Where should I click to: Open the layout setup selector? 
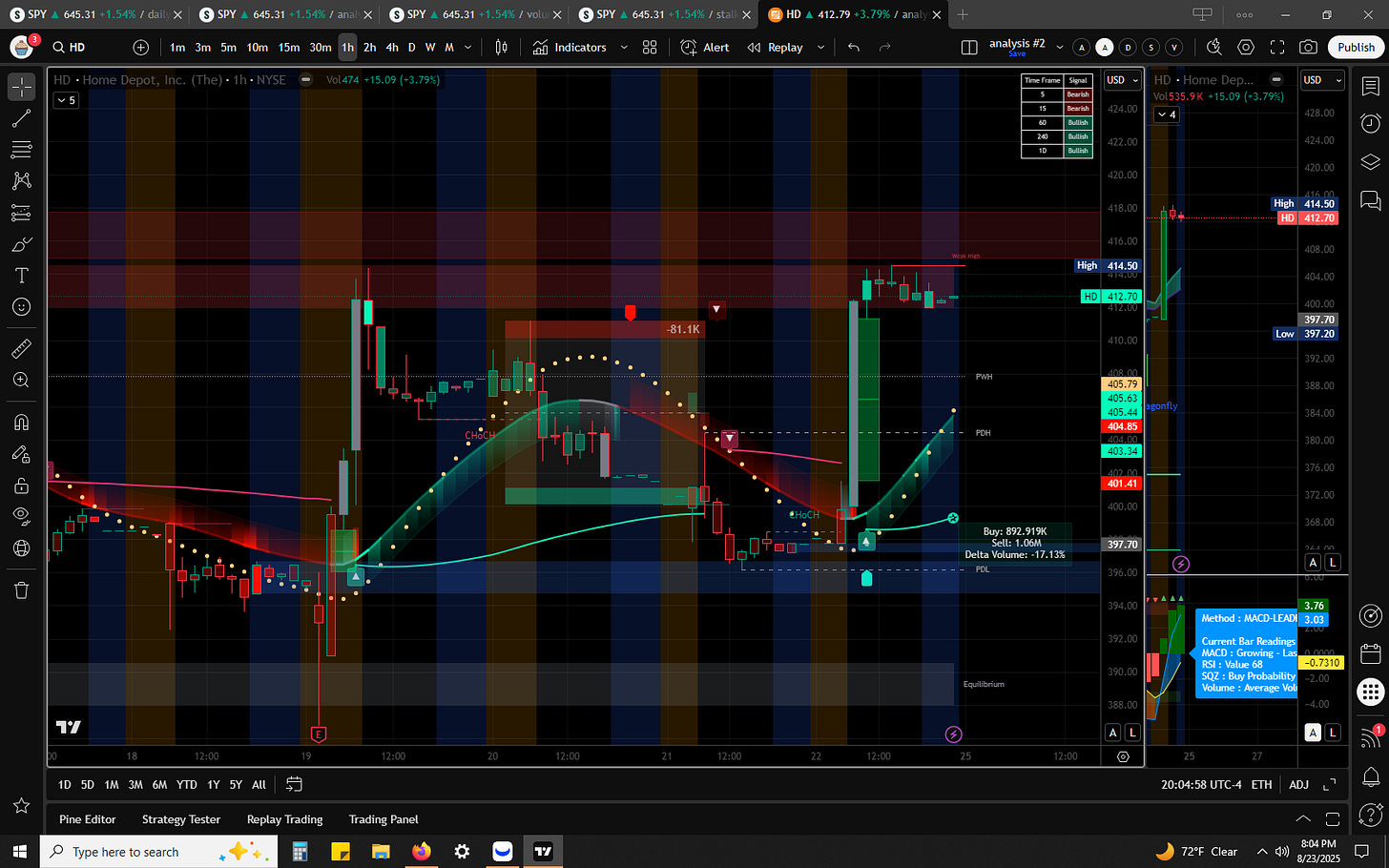969,47
